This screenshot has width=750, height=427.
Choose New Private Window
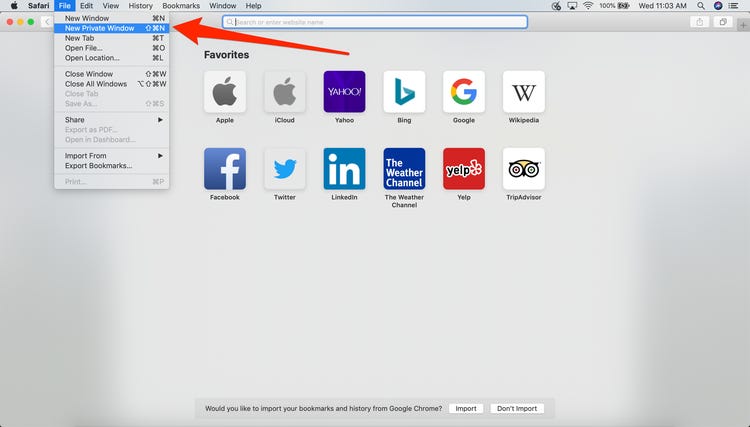[111, 28]
